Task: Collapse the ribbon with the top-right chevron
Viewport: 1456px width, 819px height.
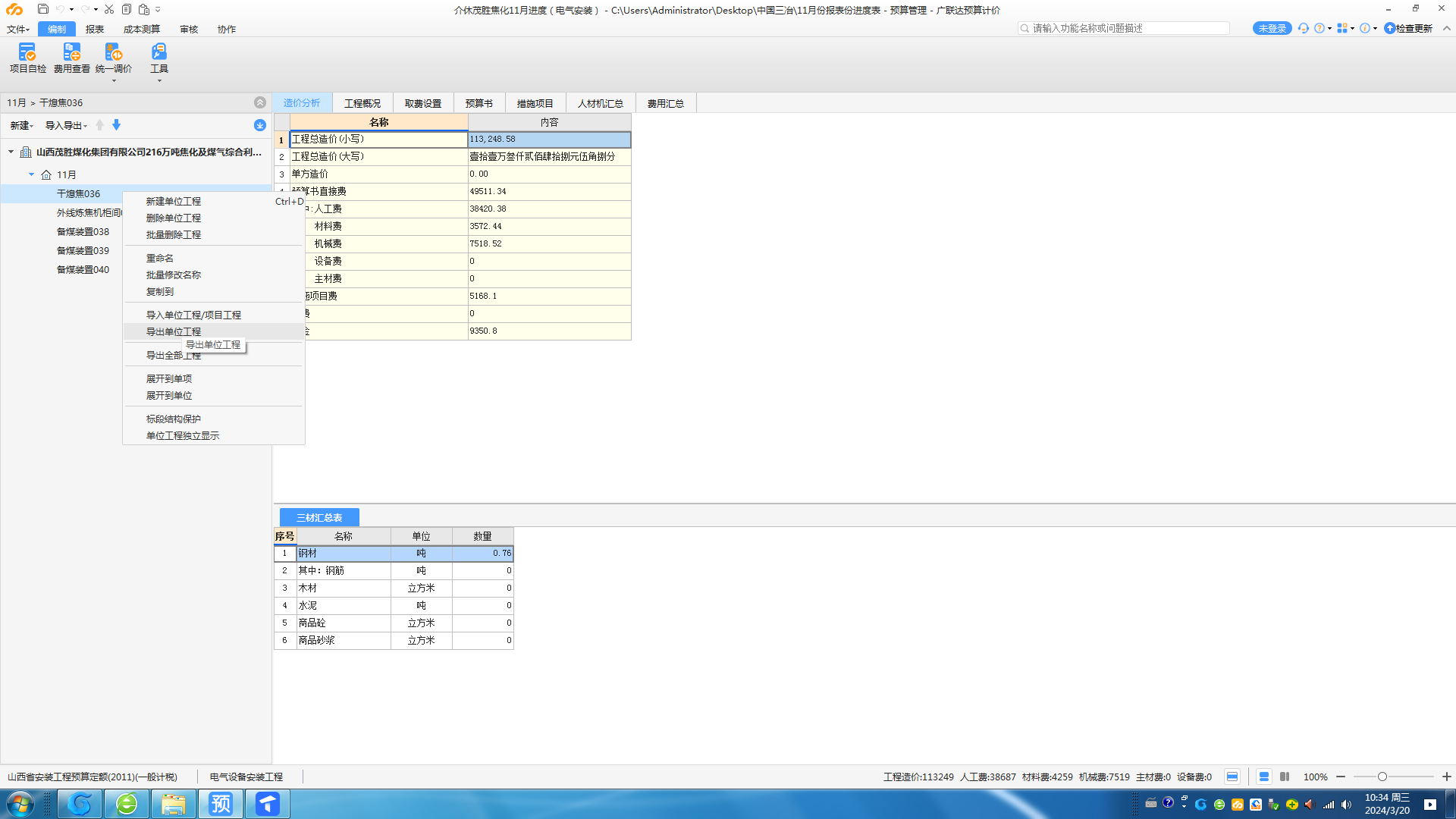Action: coord(1447,28)
